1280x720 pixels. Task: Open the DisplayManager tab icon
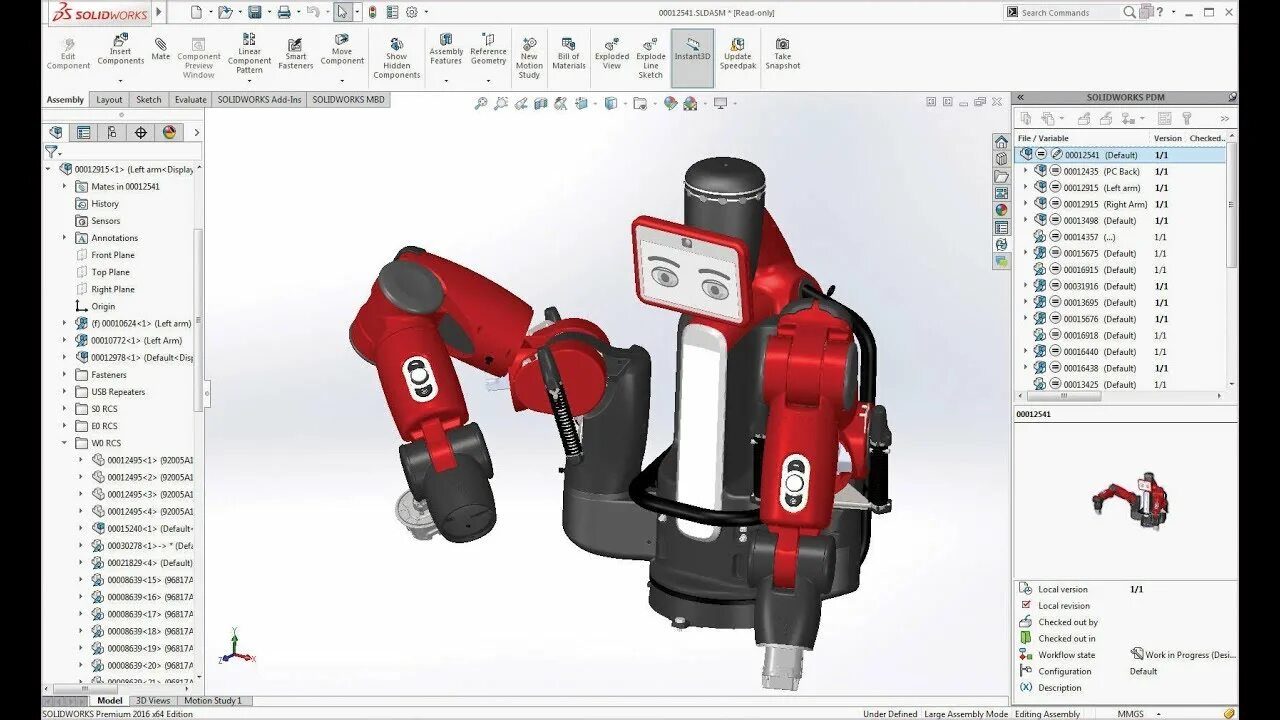169,132
